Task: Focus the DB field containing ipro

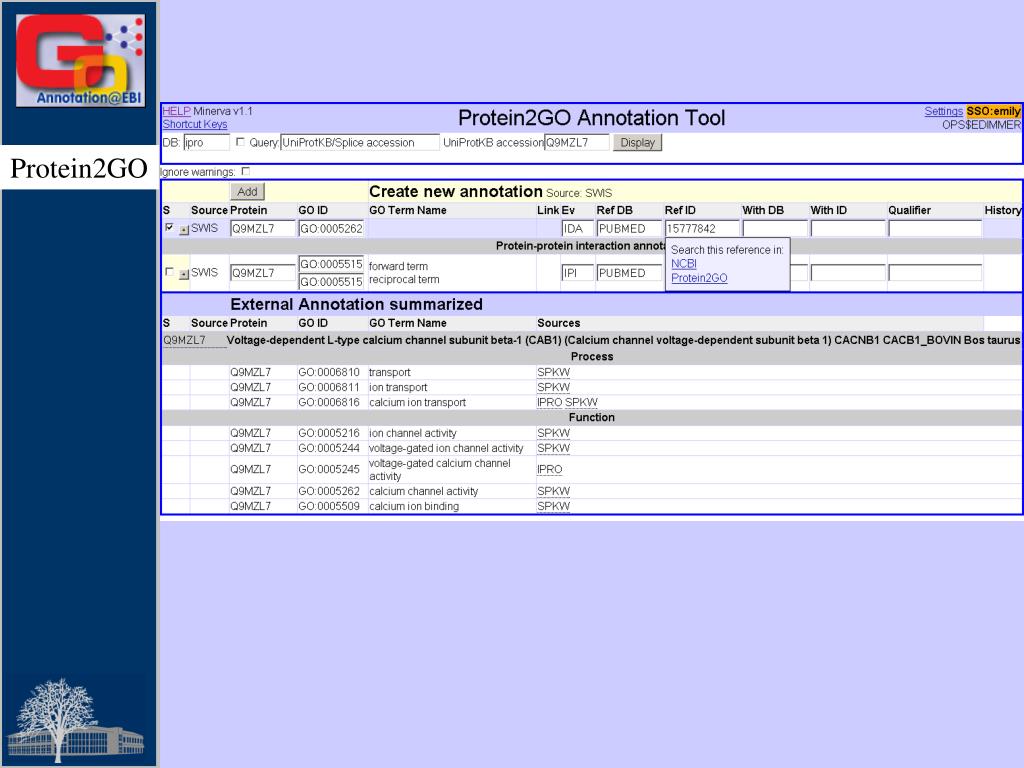Action: (206, 142)
